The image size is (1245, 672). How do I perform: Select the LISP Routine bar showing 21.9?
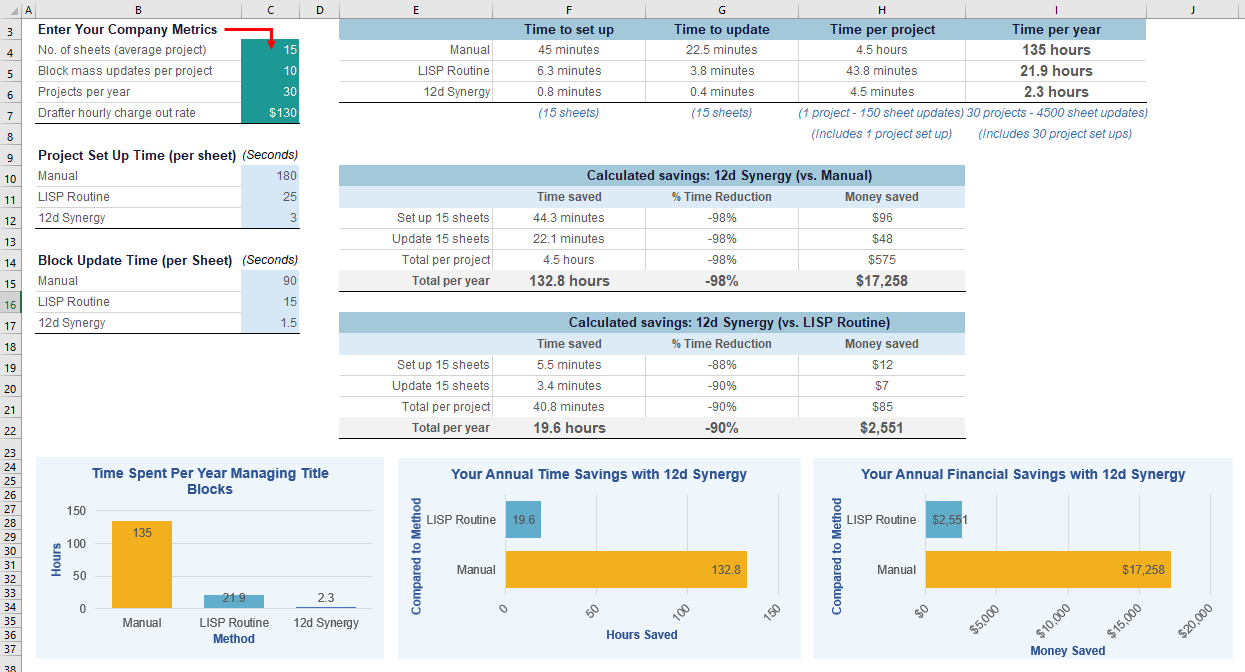coord(234,602)
